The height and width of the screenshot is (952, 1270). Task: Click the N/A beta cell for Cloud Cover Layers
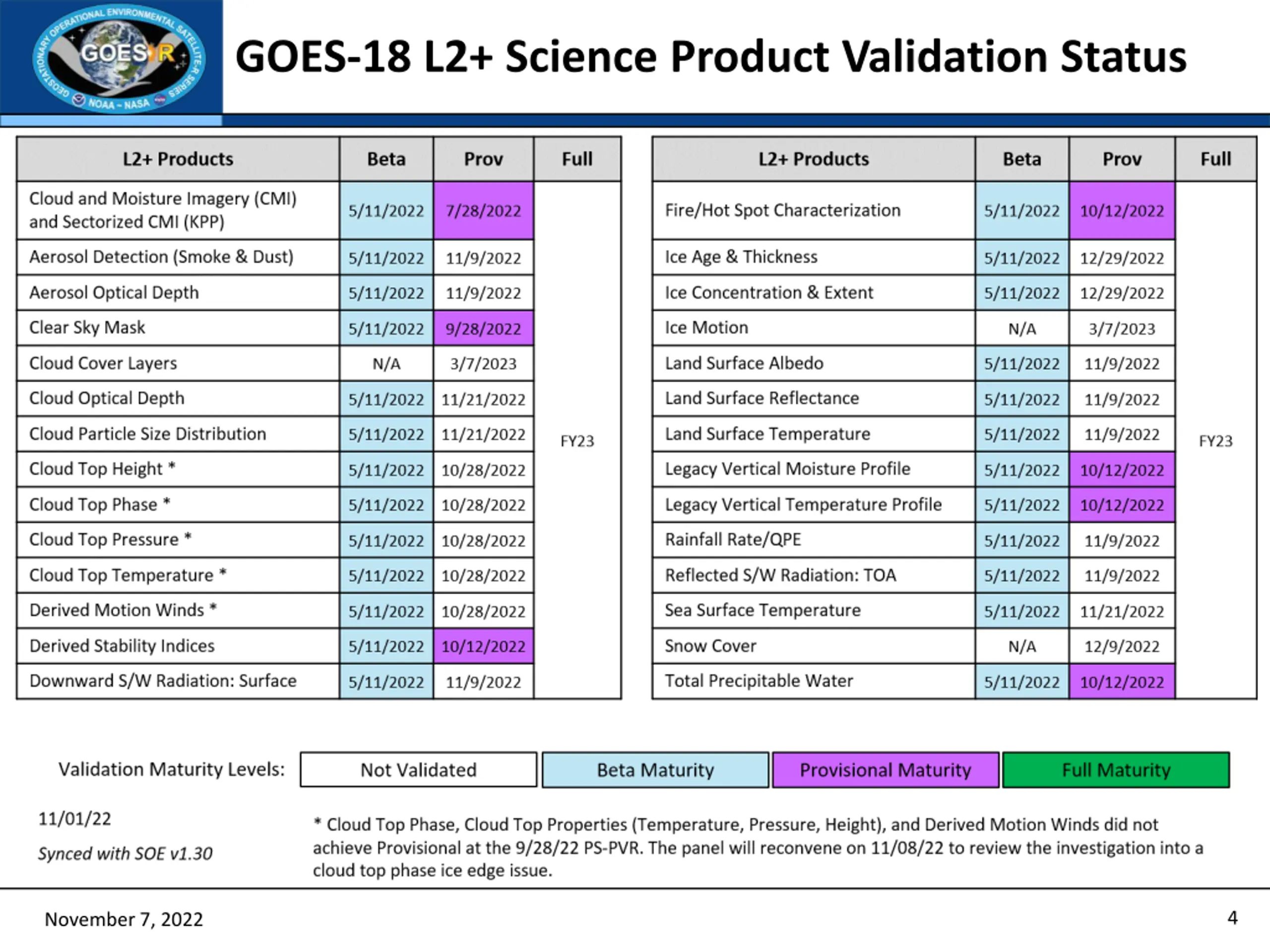[x=386, y=363]
